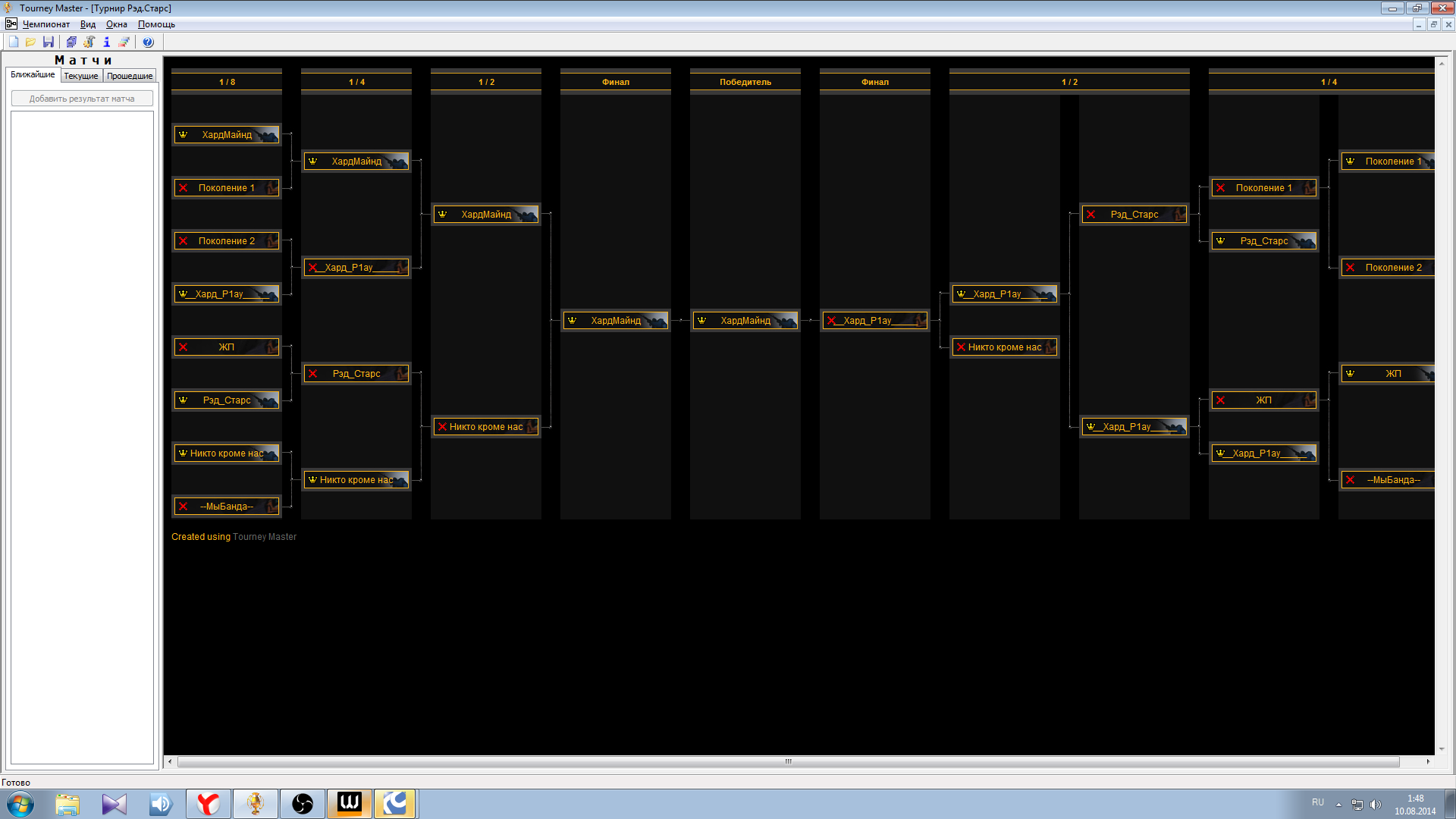This screenshot has height=819, width=1456.
Task: Follow the Tourney Master link below bracket
Action: pyautogui.click(x=265, y=537)
